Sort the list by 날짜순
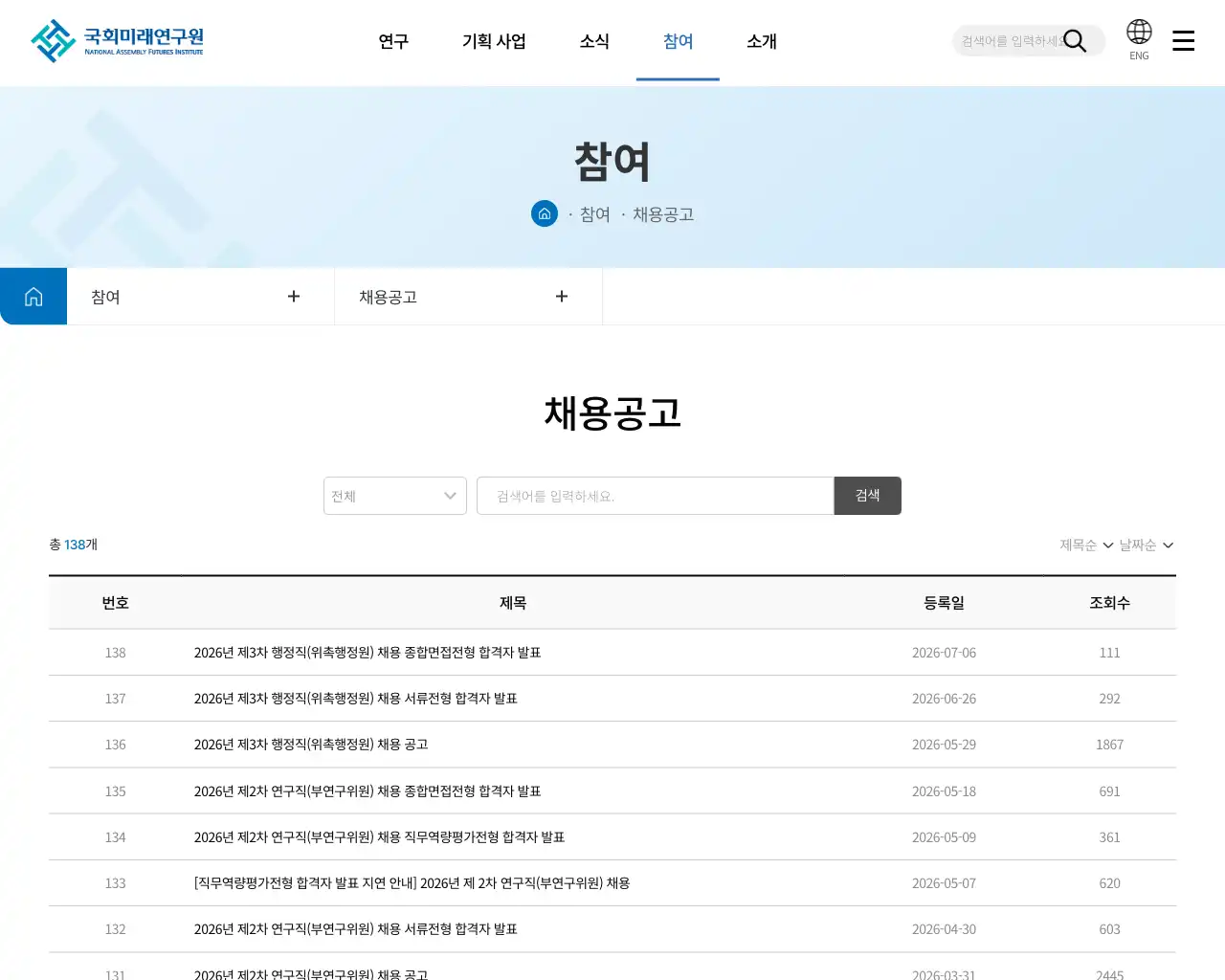Image resolution: width=1225 pixels, height=980 pixels. pos(1147,545)
